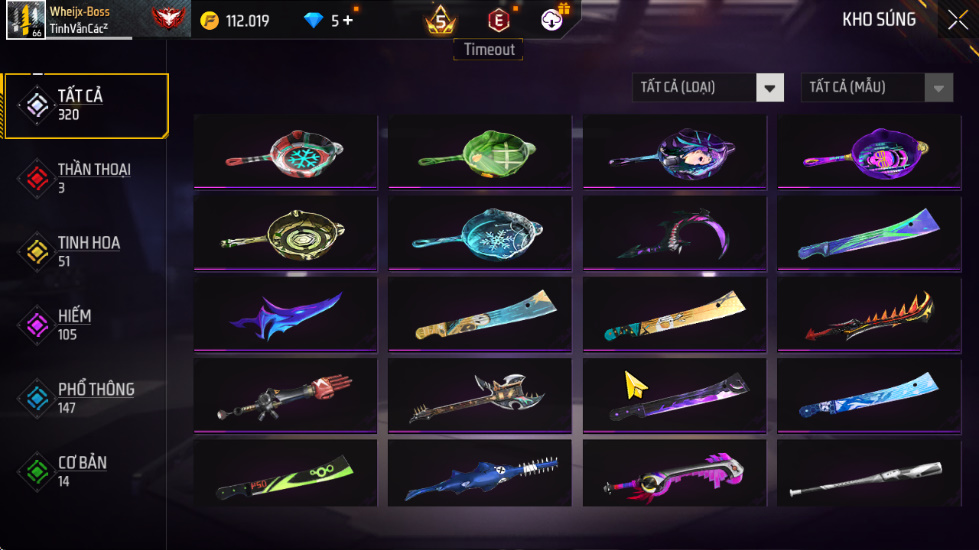Choose the snowflake frying pan skin
The image size is (979, 550).
(285, 152)
